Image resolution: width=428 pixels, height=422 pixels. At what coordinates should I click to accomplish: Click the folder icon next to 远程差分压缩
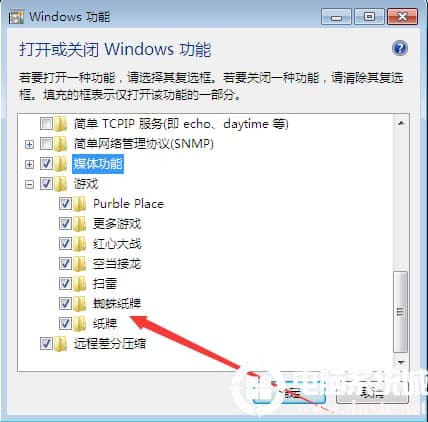coord(60,344)
